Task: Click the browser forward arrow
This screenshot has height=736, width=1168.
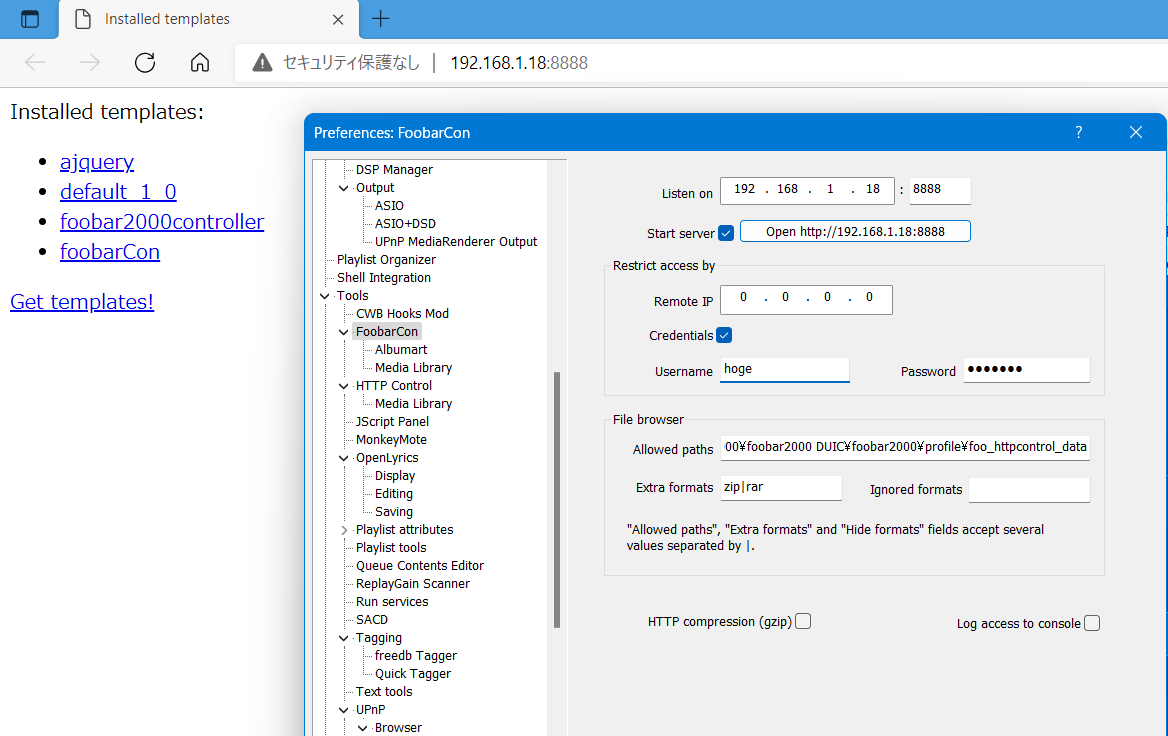Action: [89, 63]
